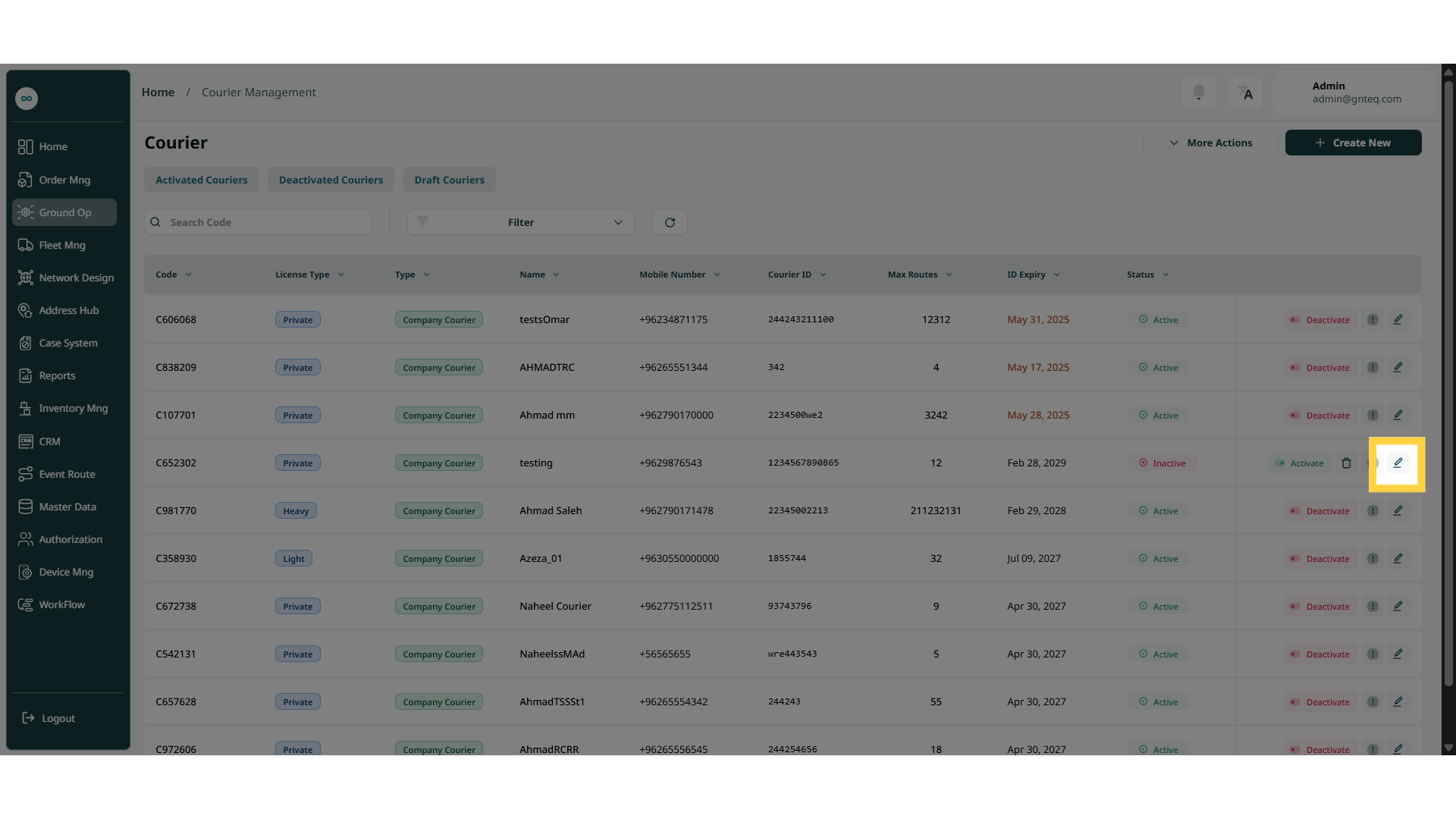Deactivate courier Ahmad mm
1456x819 pixels.
[x=1319, y=415]
